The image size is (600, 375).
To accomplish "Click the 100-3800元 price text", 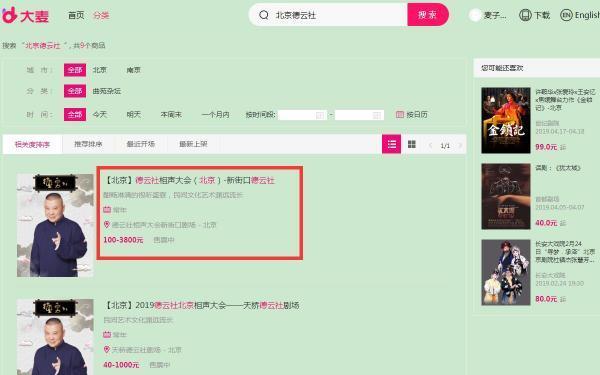I will (x=123, y=240).
